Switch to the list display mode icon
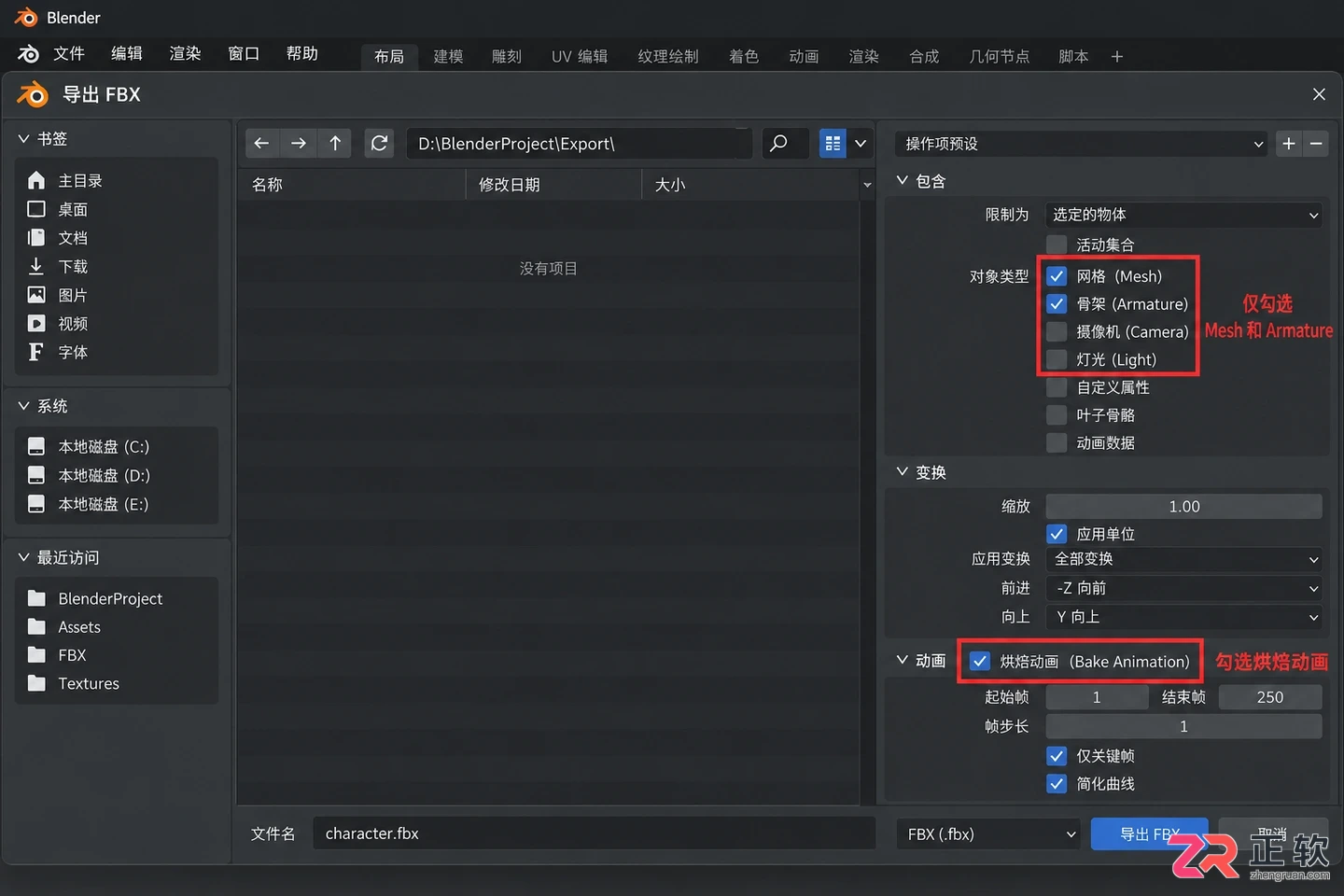The height and width of the screenshot is (896, 1344). (x=833, y=144)
